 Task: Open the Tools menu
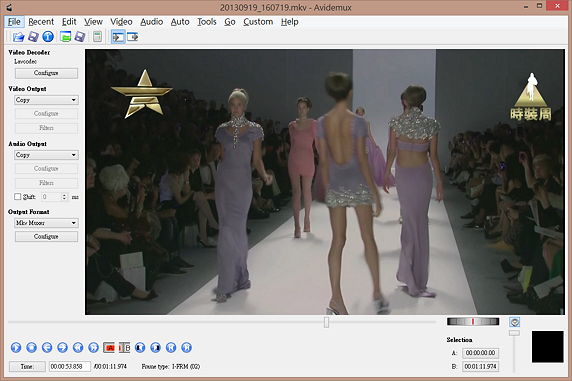coord(206,22)
